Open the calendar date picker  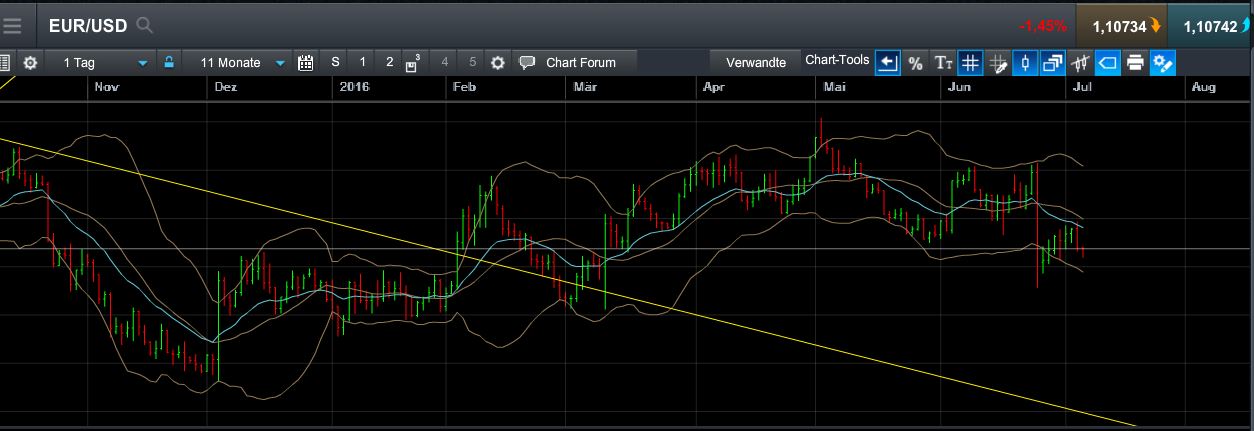click(306, 62)
